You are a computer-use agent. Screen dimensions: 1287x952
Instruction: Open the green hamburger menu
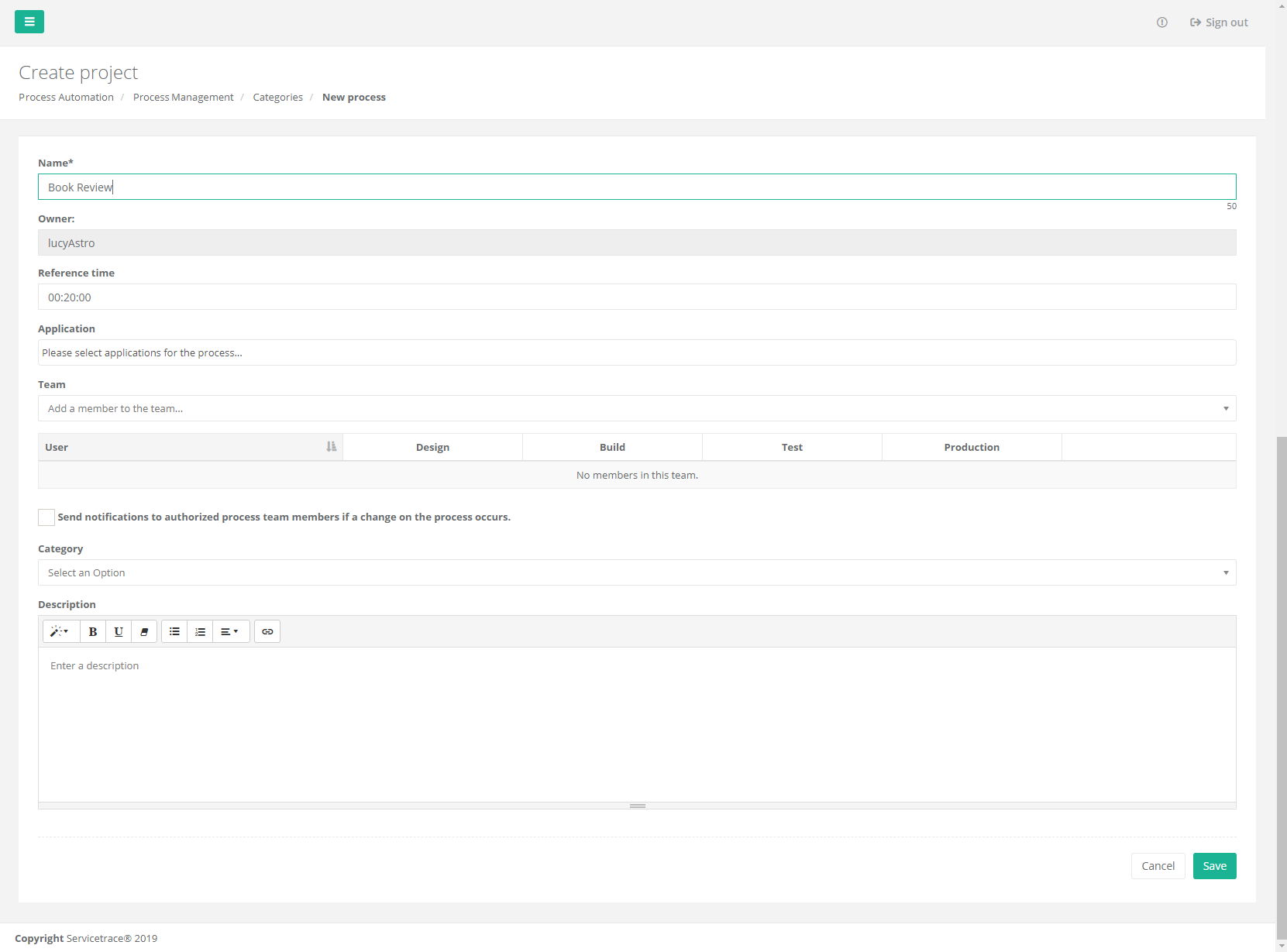29,22
